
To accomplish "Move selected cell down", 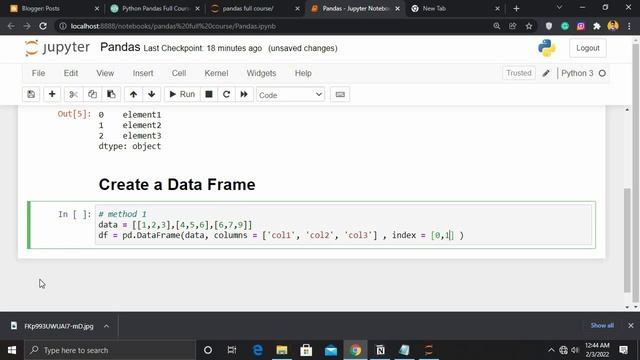I will (151, 94).
